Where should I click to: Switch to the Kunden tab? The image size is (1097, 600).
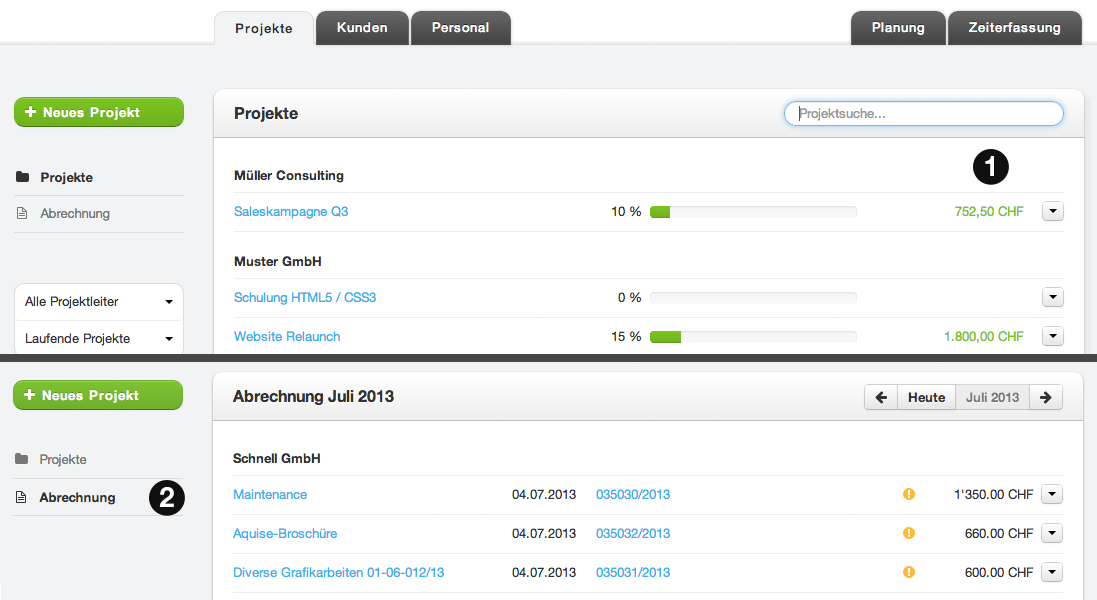pos(362,28)
